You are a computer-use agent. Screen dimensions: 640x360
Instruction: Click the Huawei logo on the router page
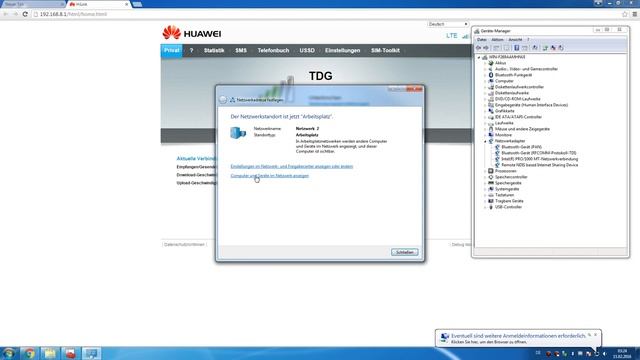point(191,33)
